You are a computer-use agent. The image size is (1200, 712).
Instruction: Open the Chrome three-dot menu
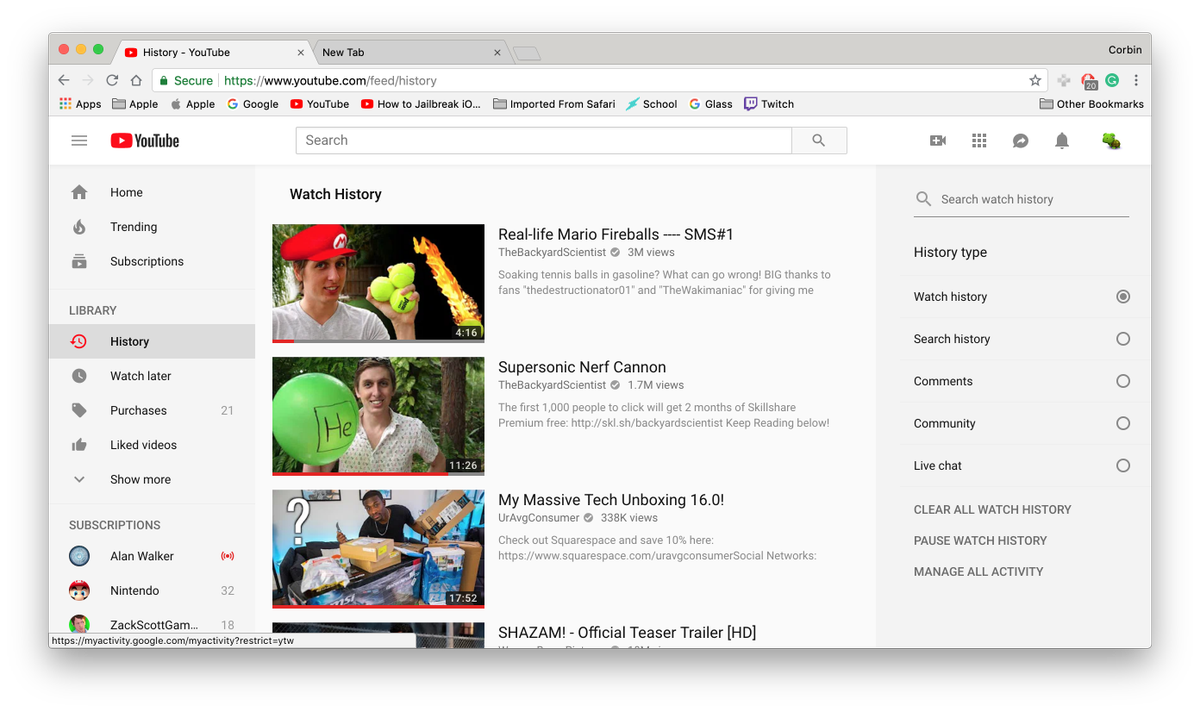[x=1135, y=80]
